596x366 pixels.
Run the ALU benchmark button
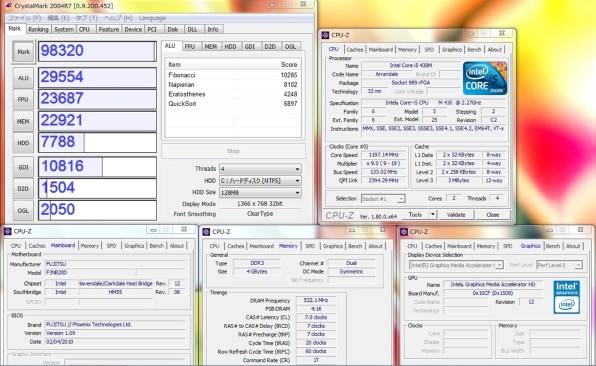[23, 78]
